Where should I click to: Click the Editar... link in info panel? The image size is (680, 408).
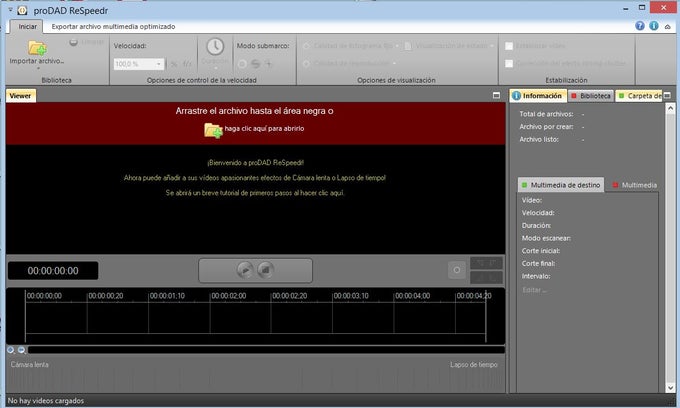[x=534, y=290]
